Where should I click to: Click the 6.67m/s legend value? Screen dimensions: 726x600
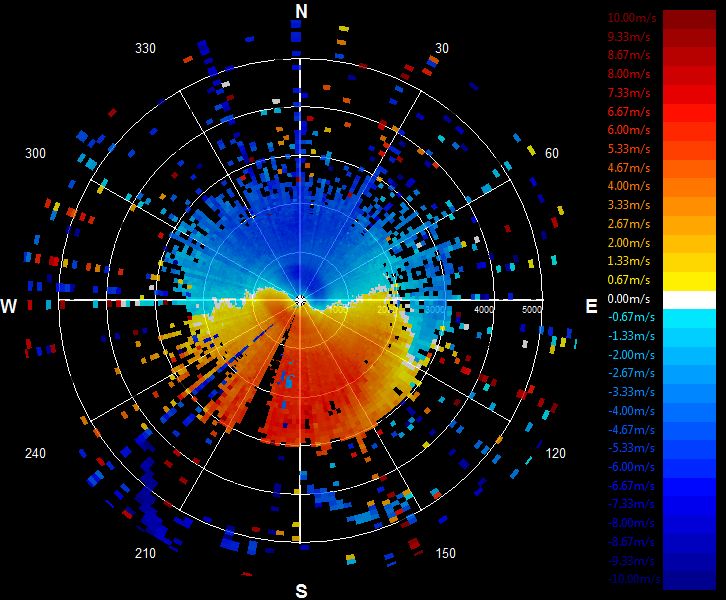pos(629,112)
